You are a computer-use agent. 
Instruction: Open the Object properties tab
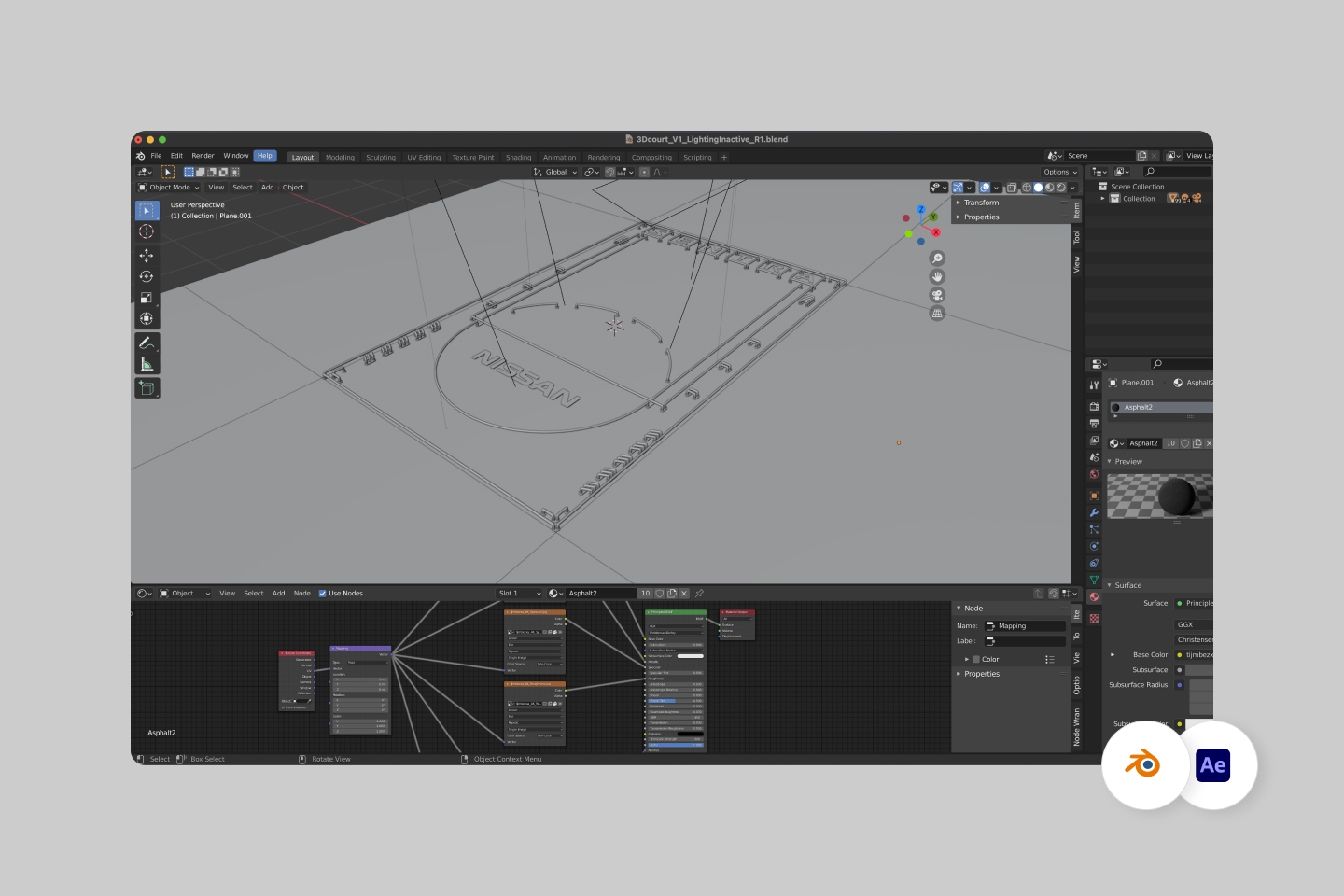[1094, 496]
